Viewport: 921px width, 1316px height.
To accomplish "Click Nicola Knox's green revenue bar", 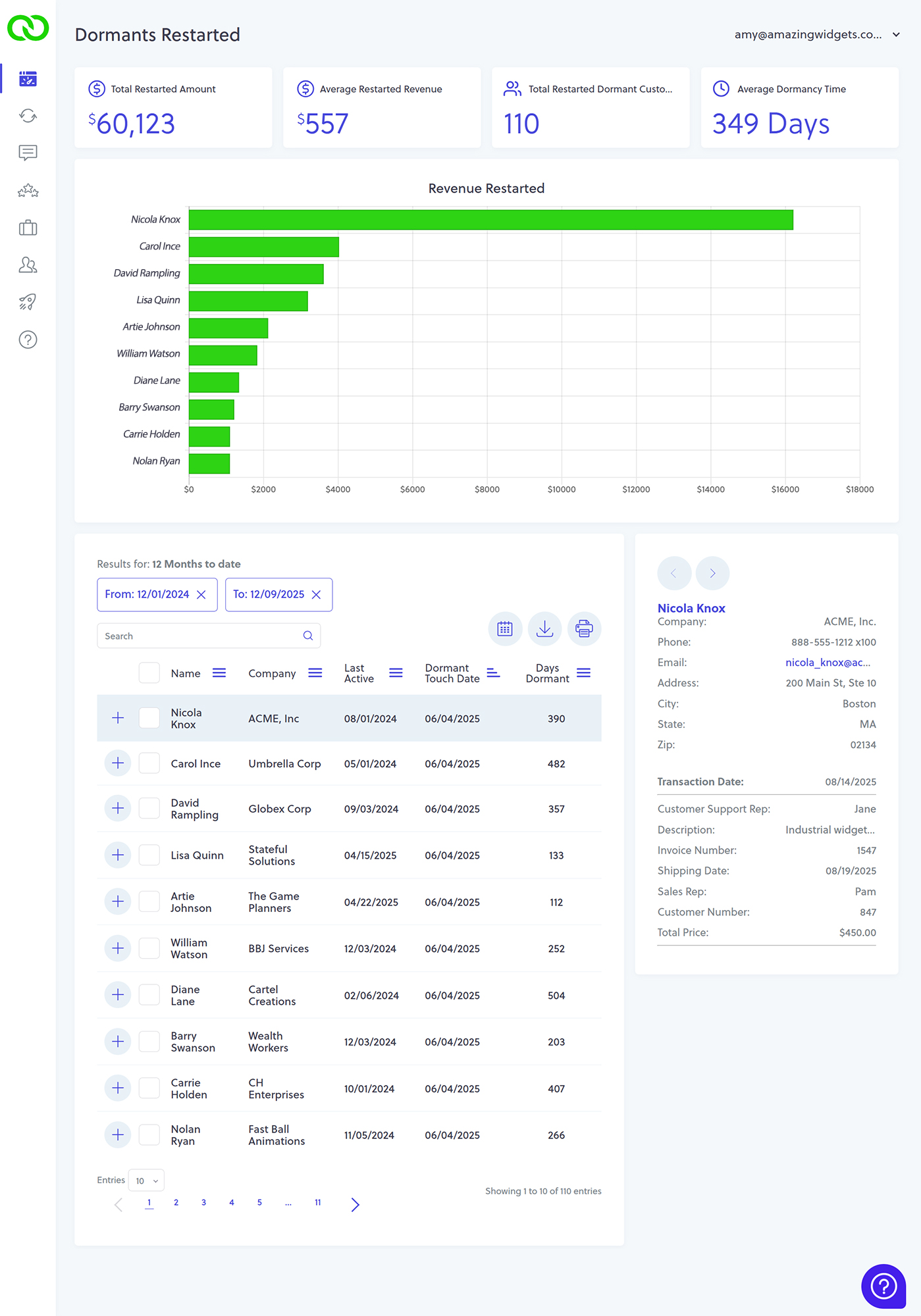I will [x=490, y=220].
